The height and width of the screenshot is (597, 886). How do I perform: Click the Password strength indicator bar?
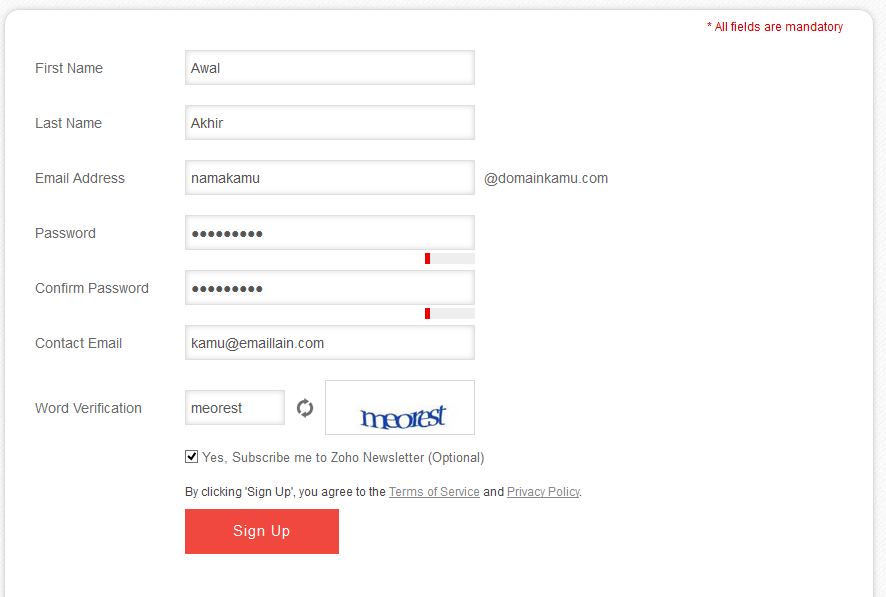click(x=450, y=258)
